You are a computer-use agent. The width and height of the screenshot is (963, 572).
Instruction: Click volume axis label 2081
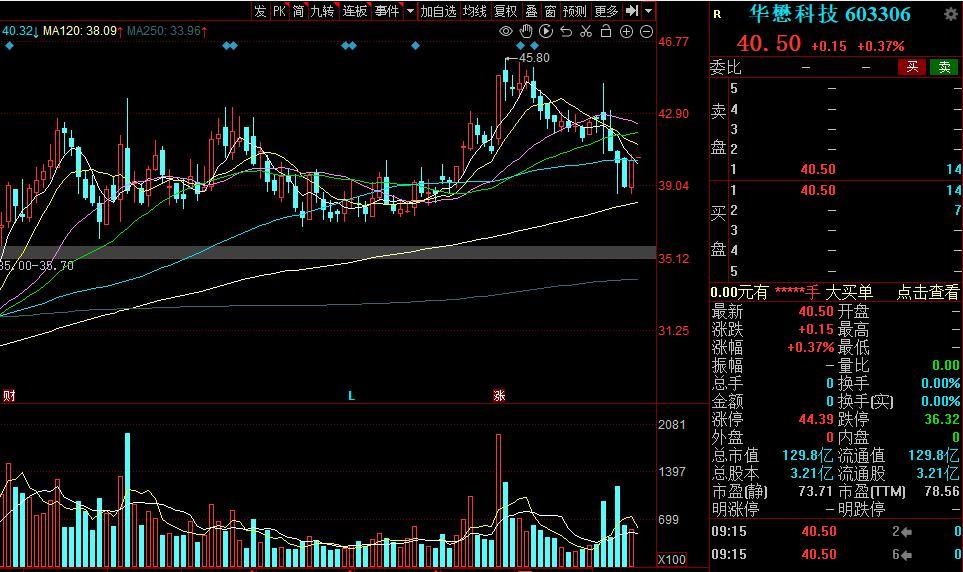click(x=671, y=424)
